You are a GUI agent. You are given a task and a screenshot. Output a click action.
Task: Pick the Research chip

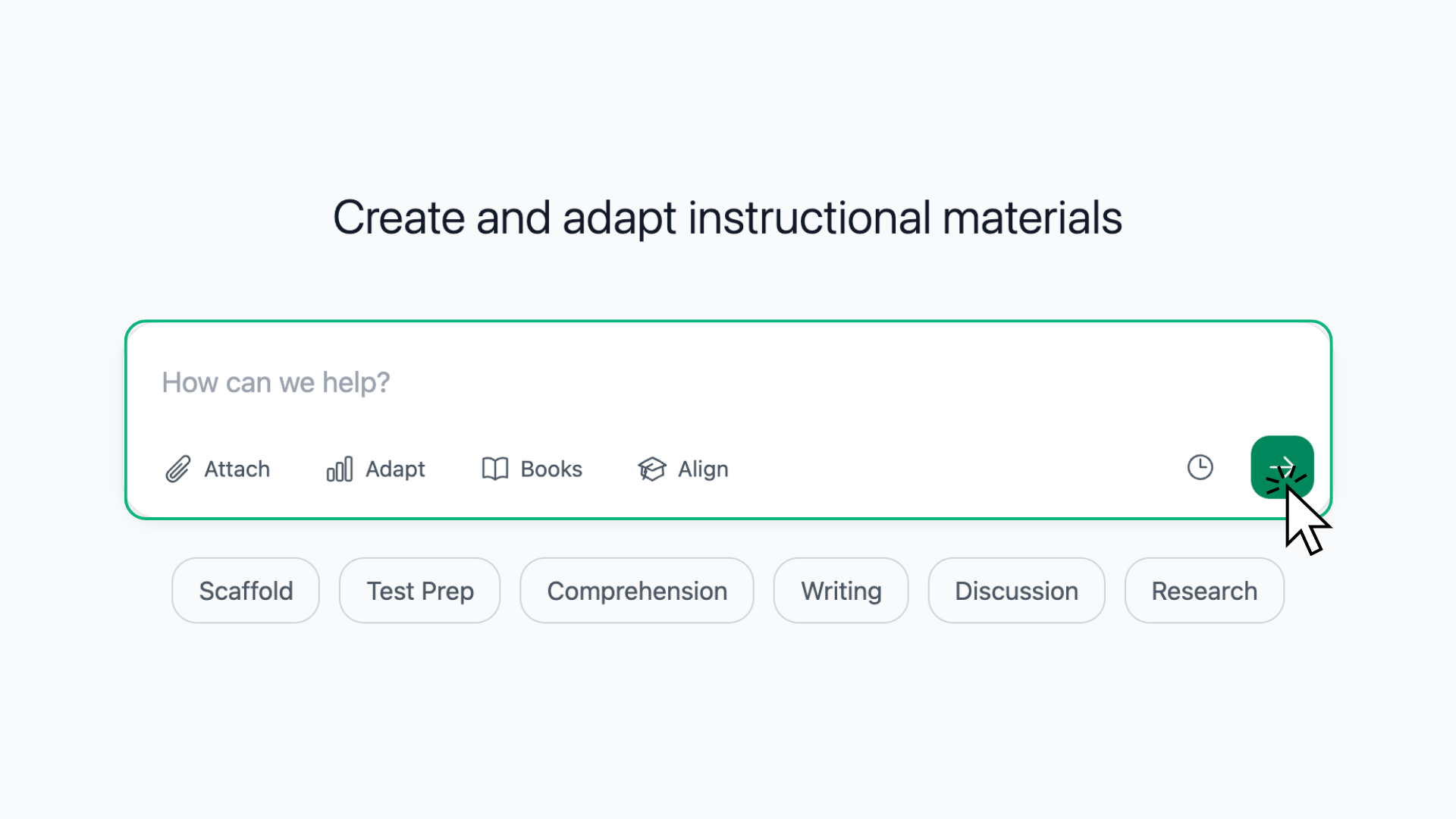coord(1204,591)
